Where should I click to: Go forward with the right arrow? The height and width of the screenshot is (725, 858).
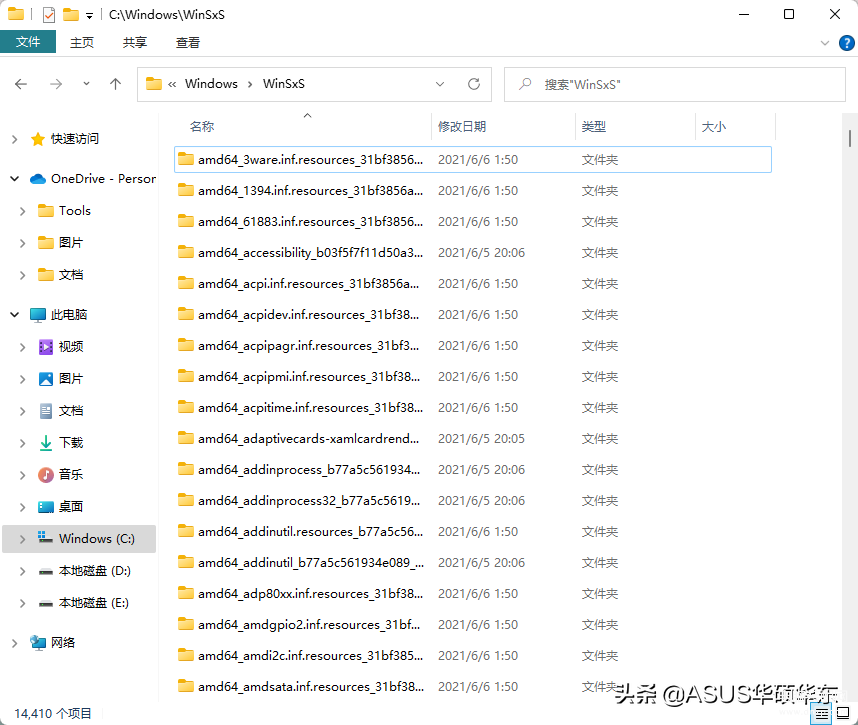pyautogui.click(x=56, y=84)
